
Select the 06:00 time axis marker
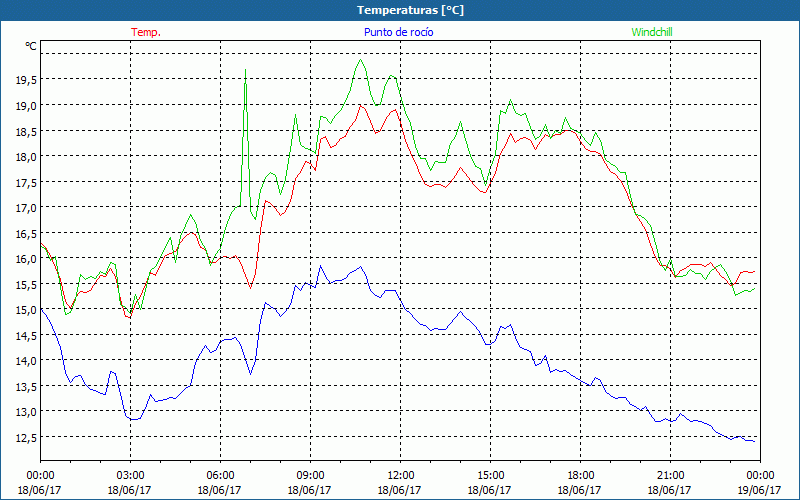tap(220, 475)
